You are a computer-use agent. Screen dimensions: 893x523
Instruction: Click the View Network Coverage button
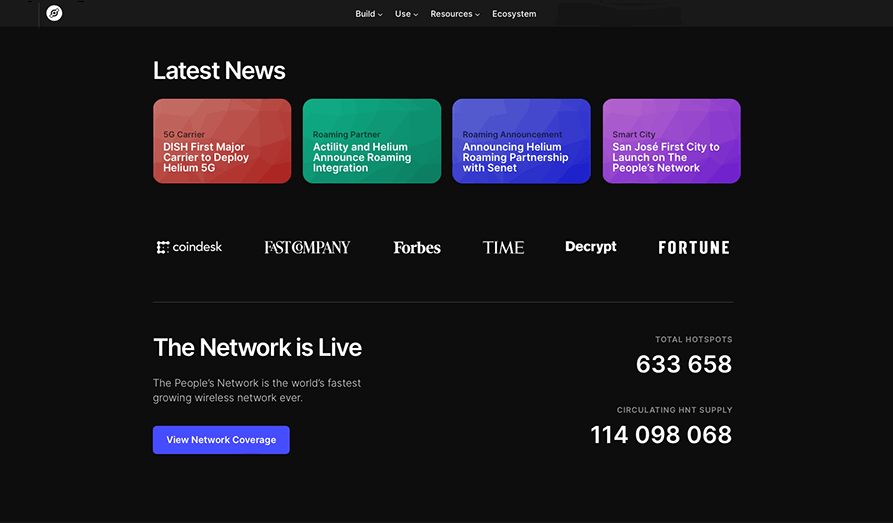coord(221,440)
